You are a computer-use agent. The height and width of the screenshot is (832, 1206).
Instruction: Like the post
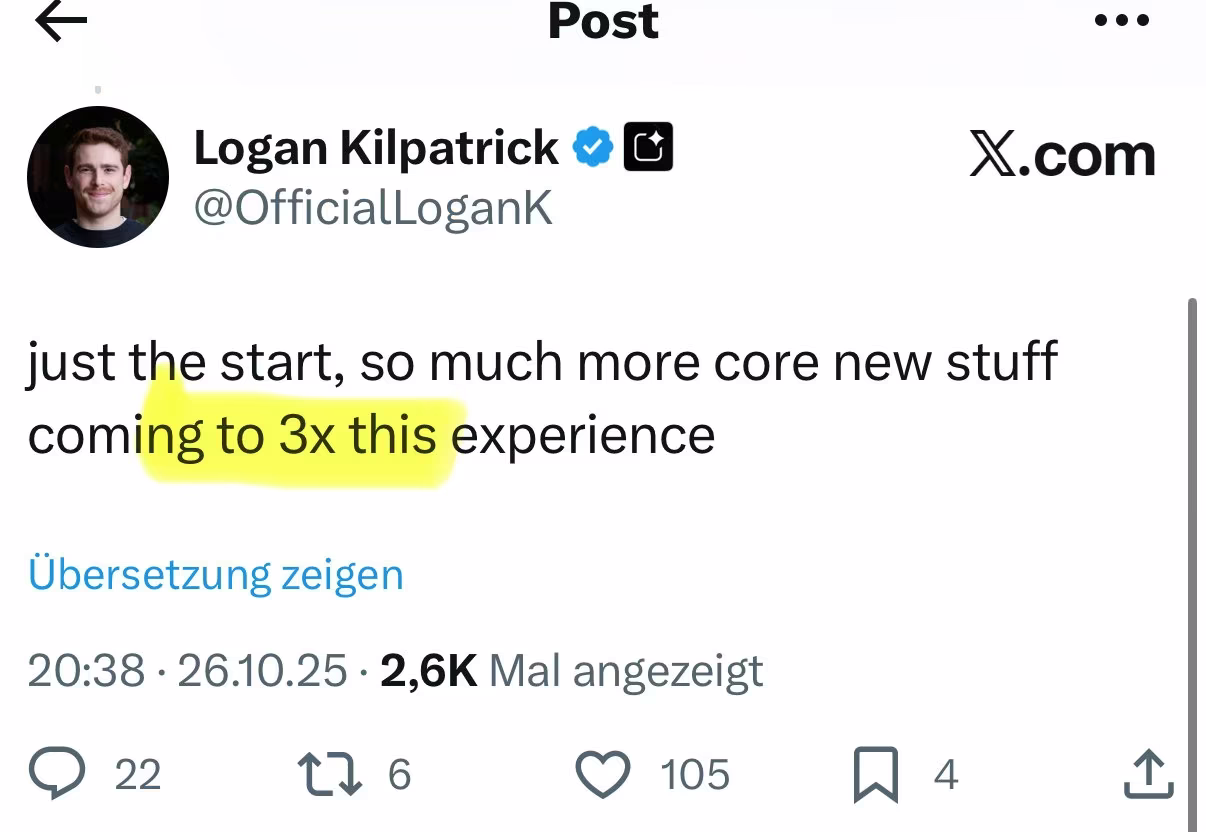point(601,771)
